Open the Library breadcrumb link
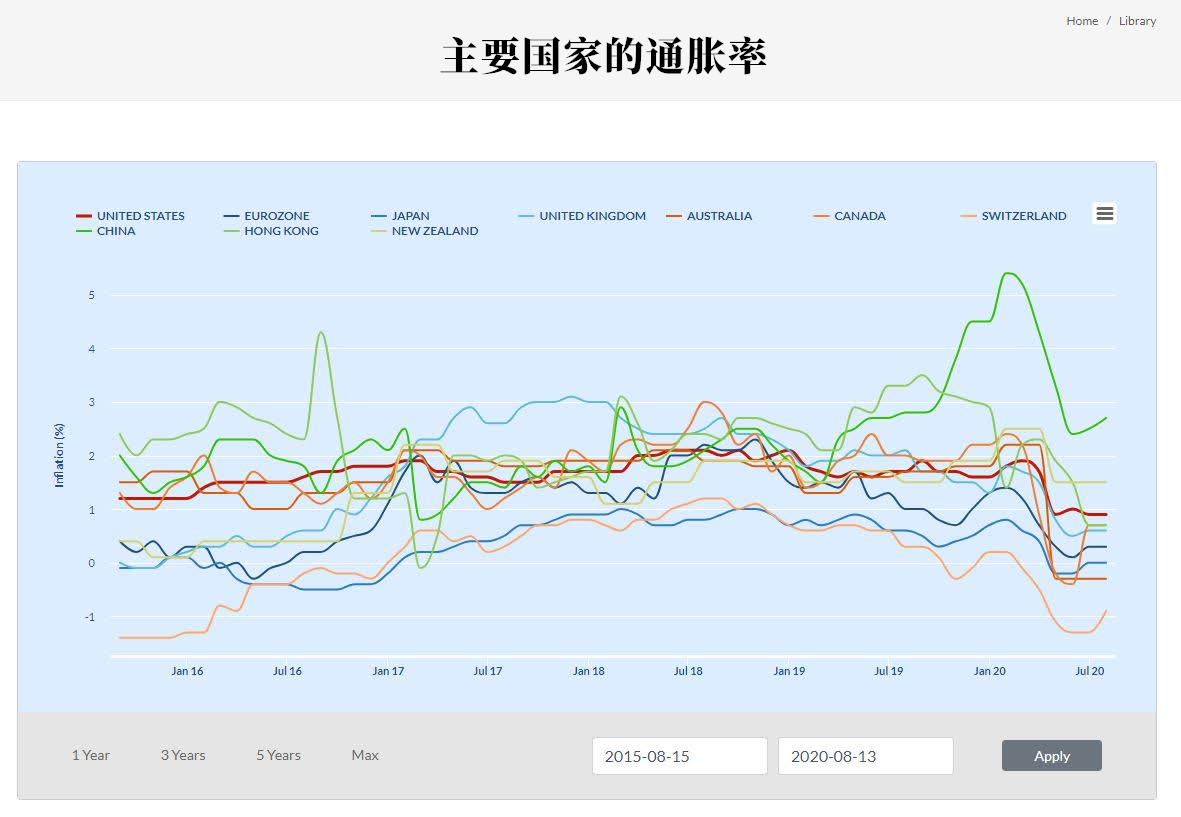This screenshot has height=817, width=1181. pos(1138,20)
